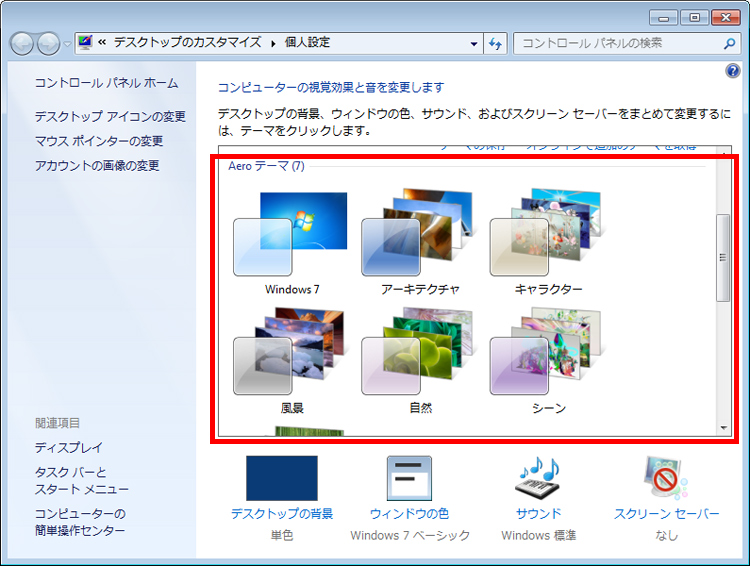Click the refresh button beside address bar
Screen dimensions: 750x566
(495, 44)
